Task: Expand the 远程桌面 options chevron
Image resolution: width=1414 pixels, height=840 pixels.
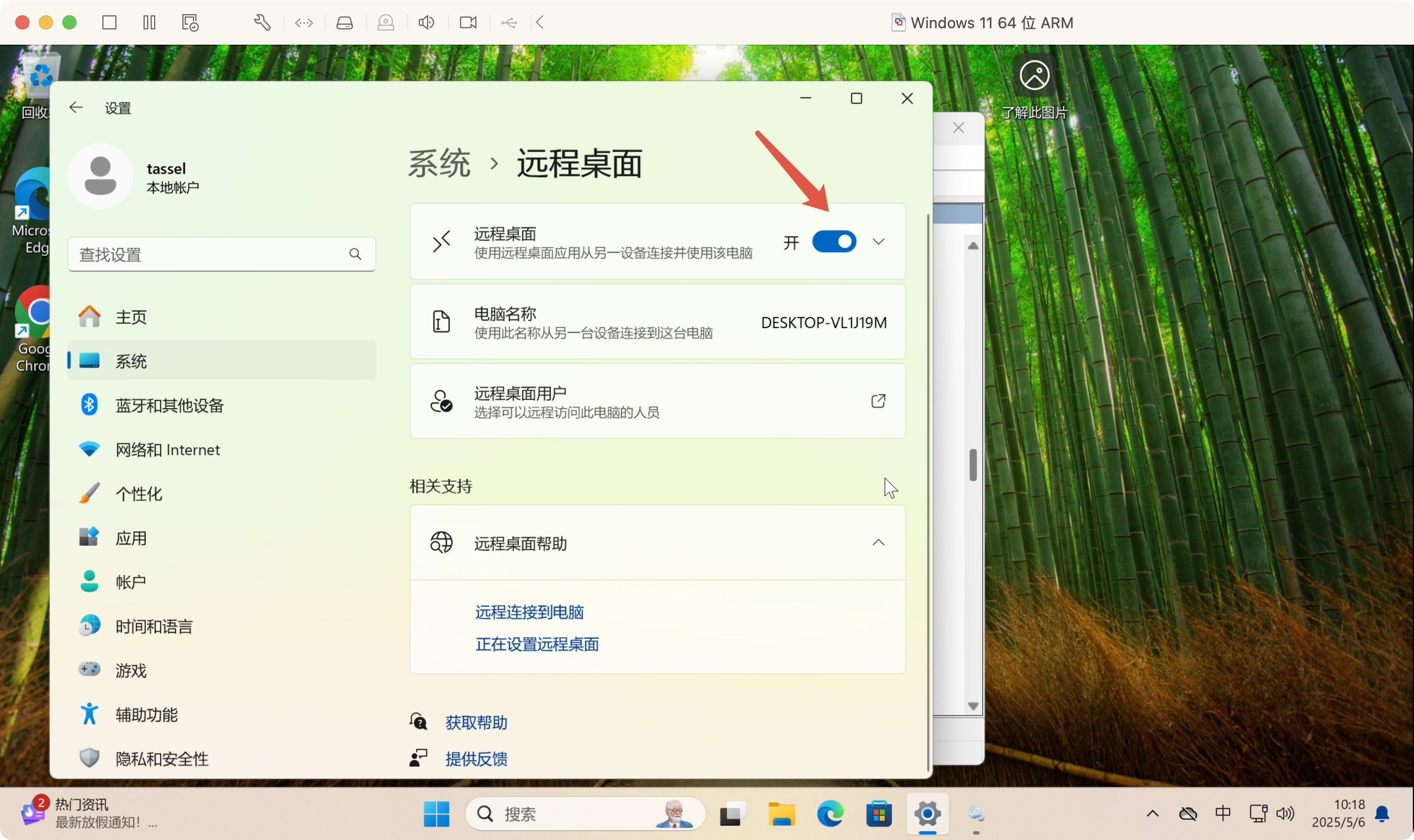Action: (x=878, y=242)
